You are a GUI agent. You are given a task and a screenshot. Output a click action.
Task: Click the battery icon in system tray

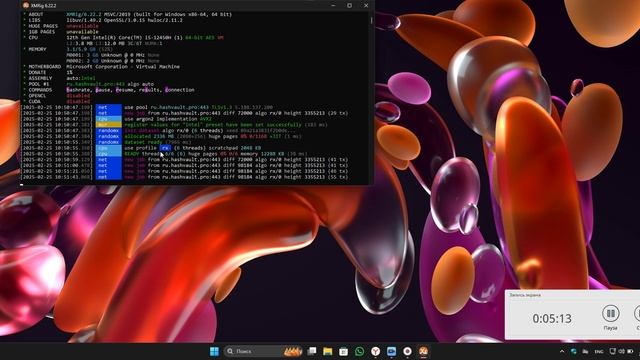pos(630,351)
